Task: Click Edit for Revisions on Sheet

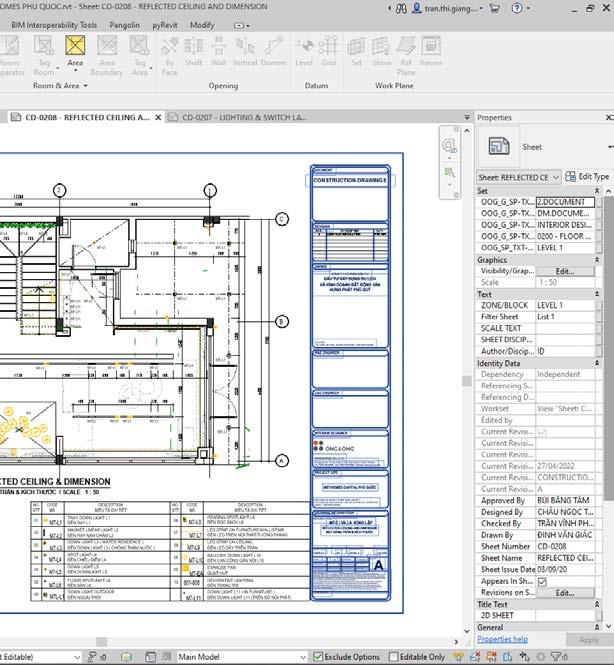Action: coord(565,593)
